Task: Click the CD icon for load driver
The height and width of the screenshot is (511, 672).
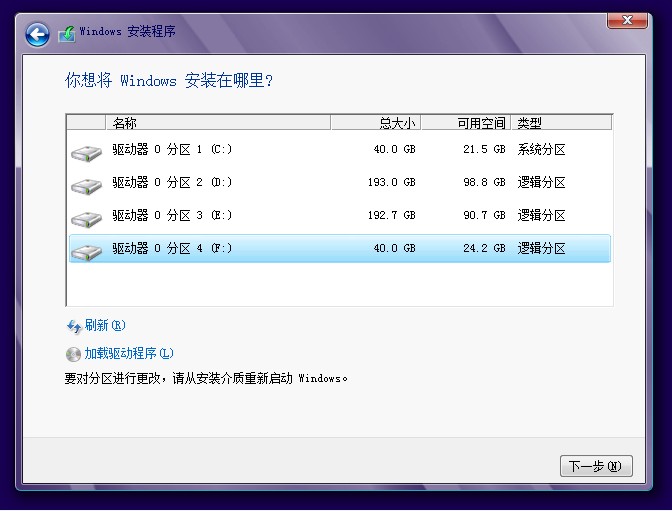Action: pyautogui.click(x=73, y=355)
